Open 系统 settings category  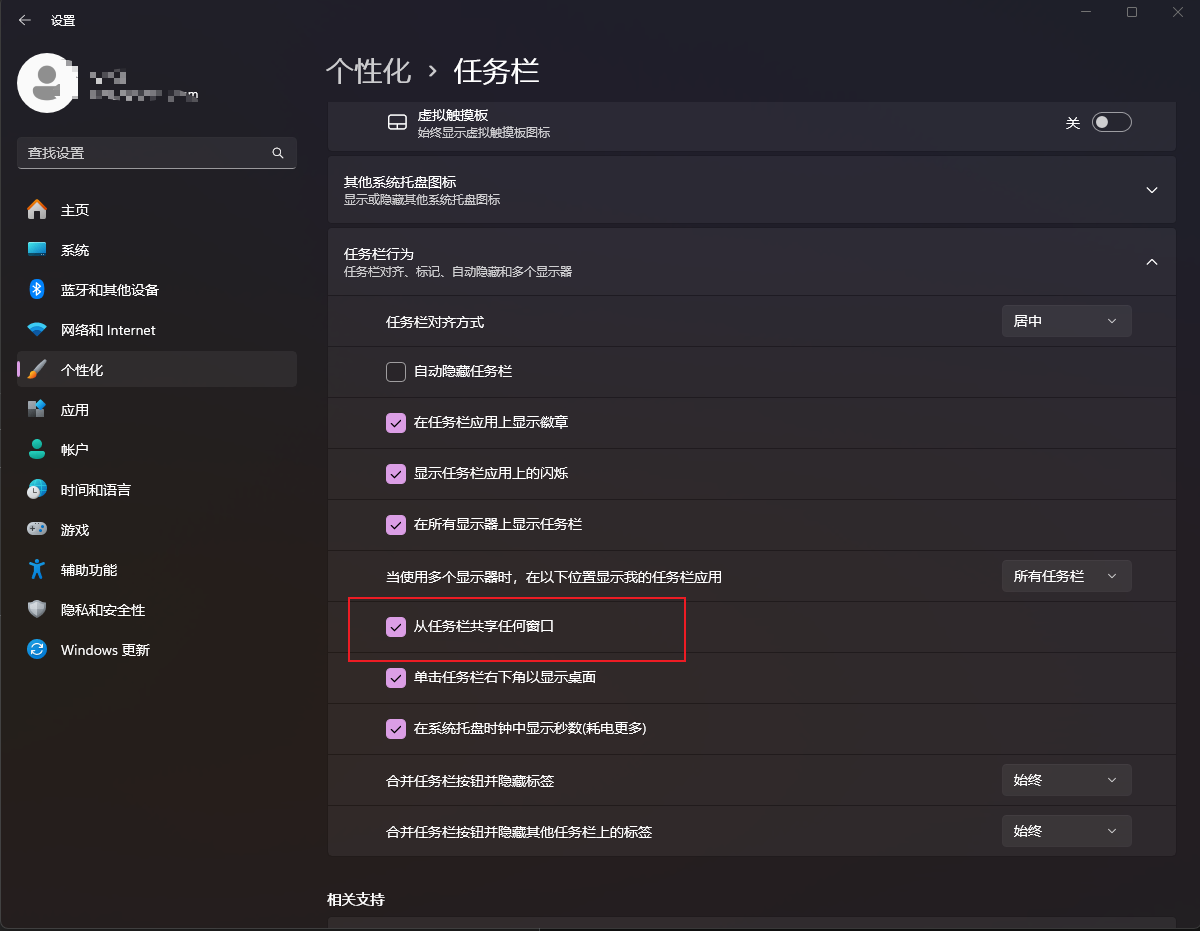(x=157, y=250)
